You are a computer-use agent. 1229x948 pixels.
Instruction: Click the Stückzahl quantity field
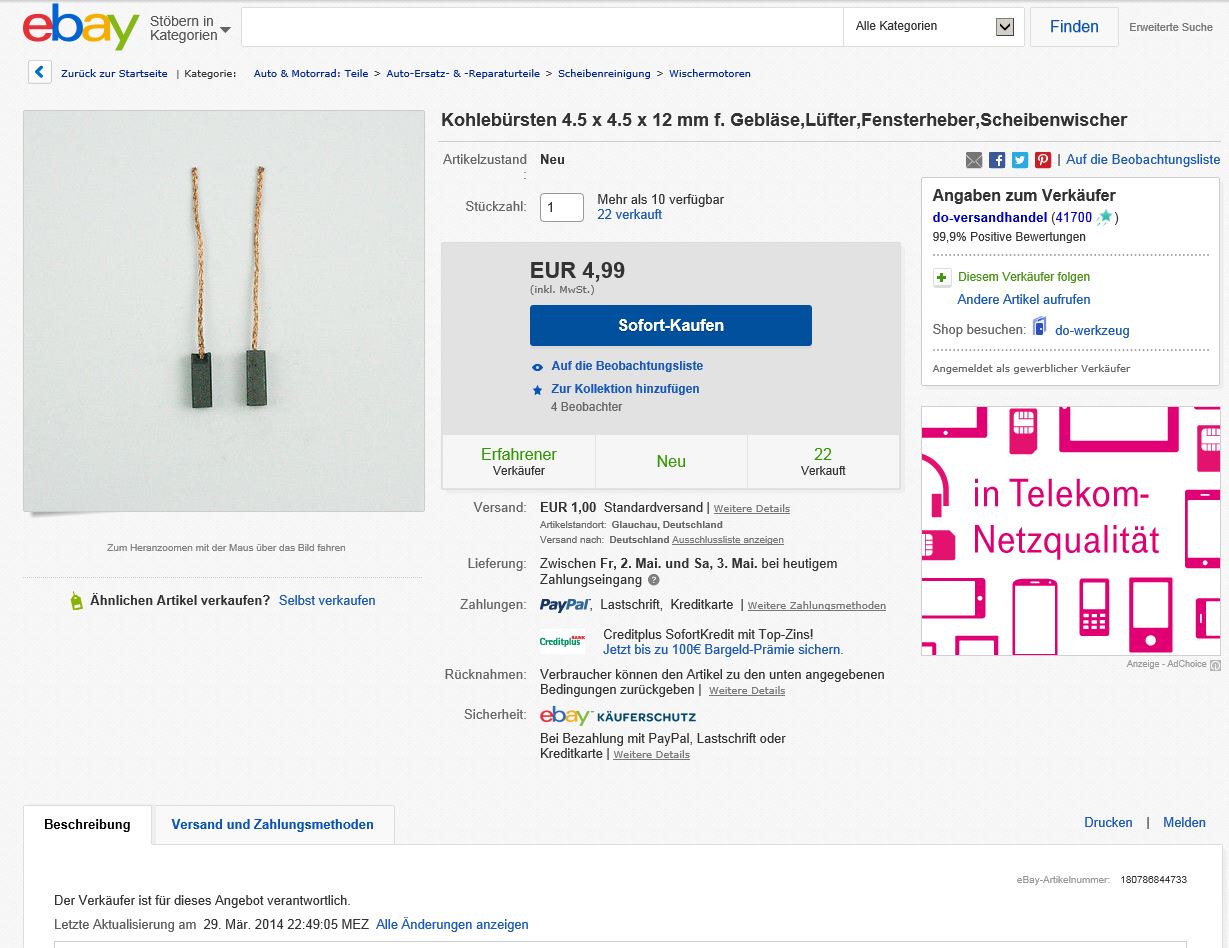[x=562, y=207]
